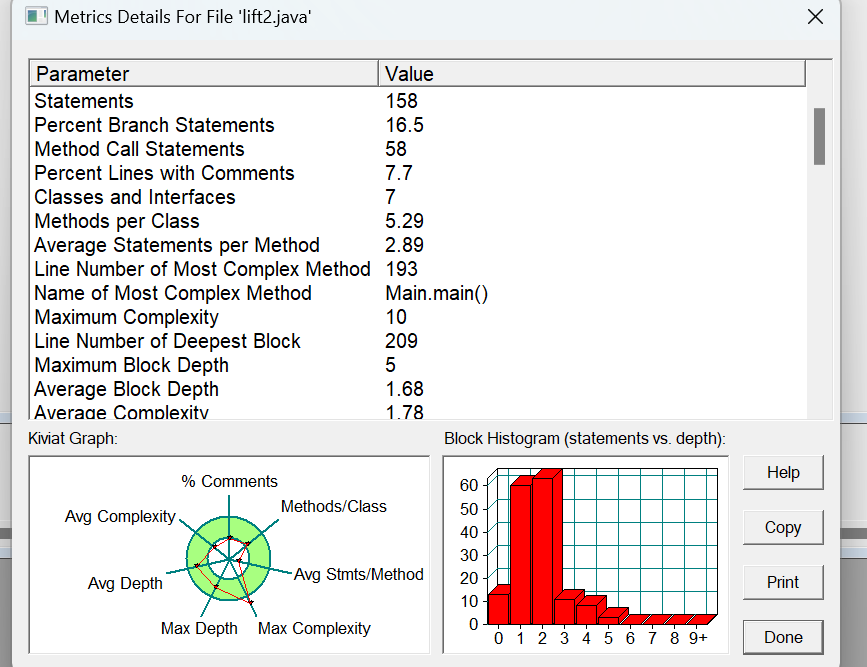
Task: Select the Percent Branch Statements row
Action: 418,125
